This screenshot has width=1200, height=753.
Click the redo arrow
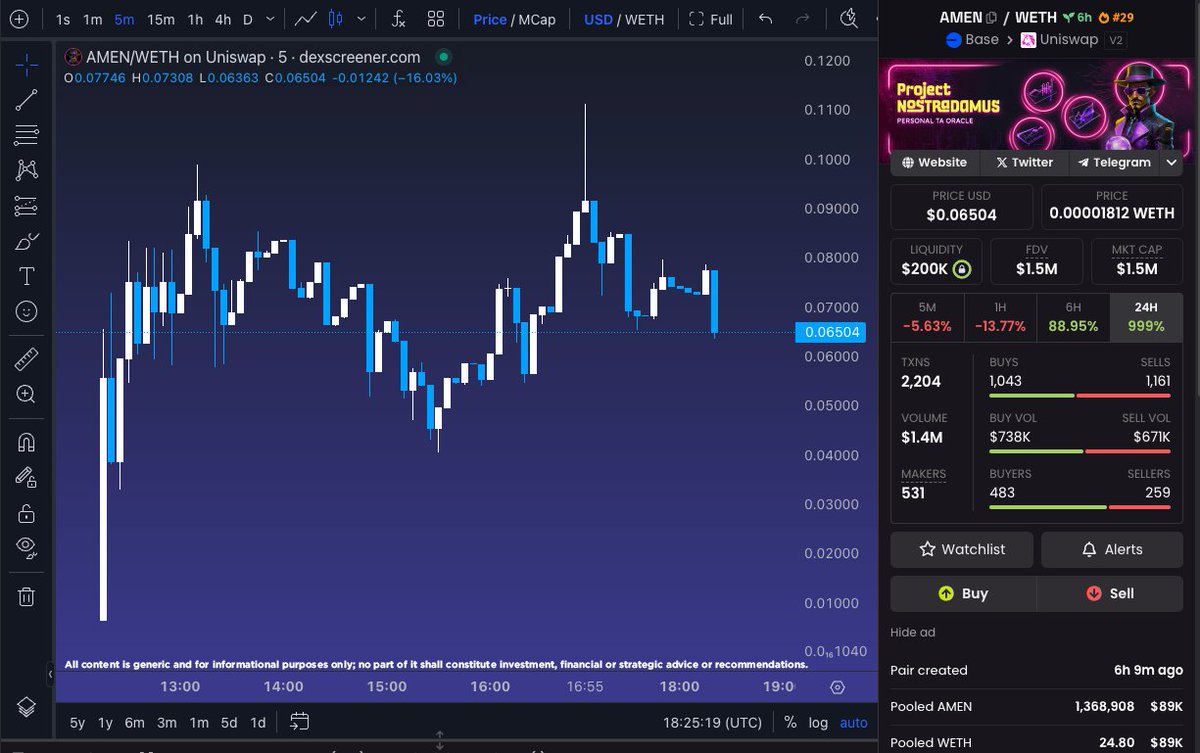(x=802, y=19)
